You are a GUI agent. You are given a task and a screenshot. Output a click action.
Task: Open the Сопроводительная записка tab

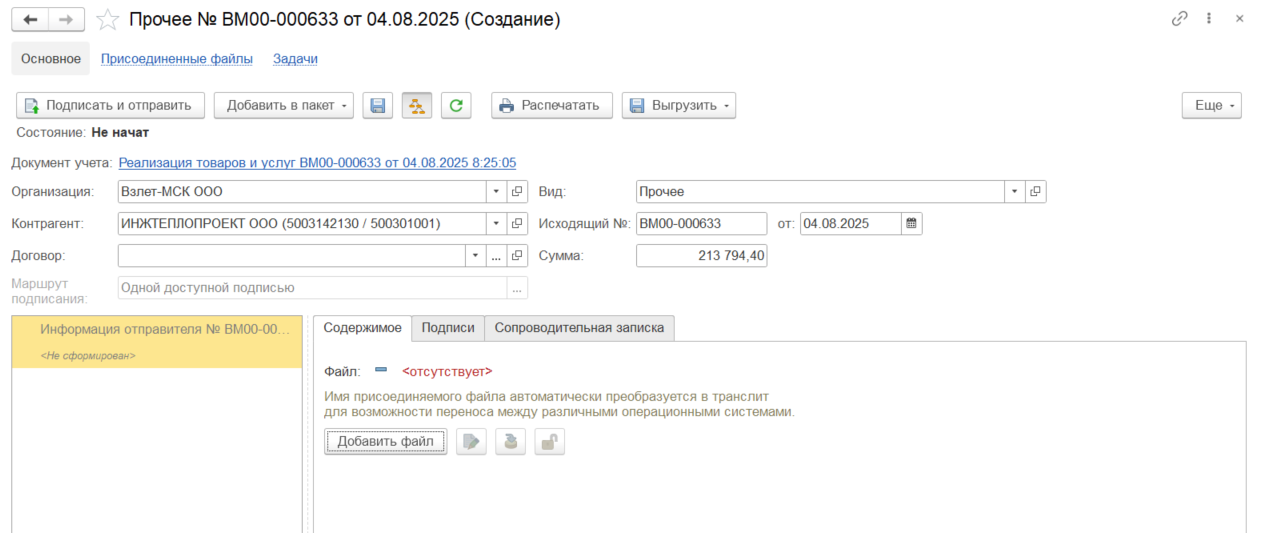[579, 328]
